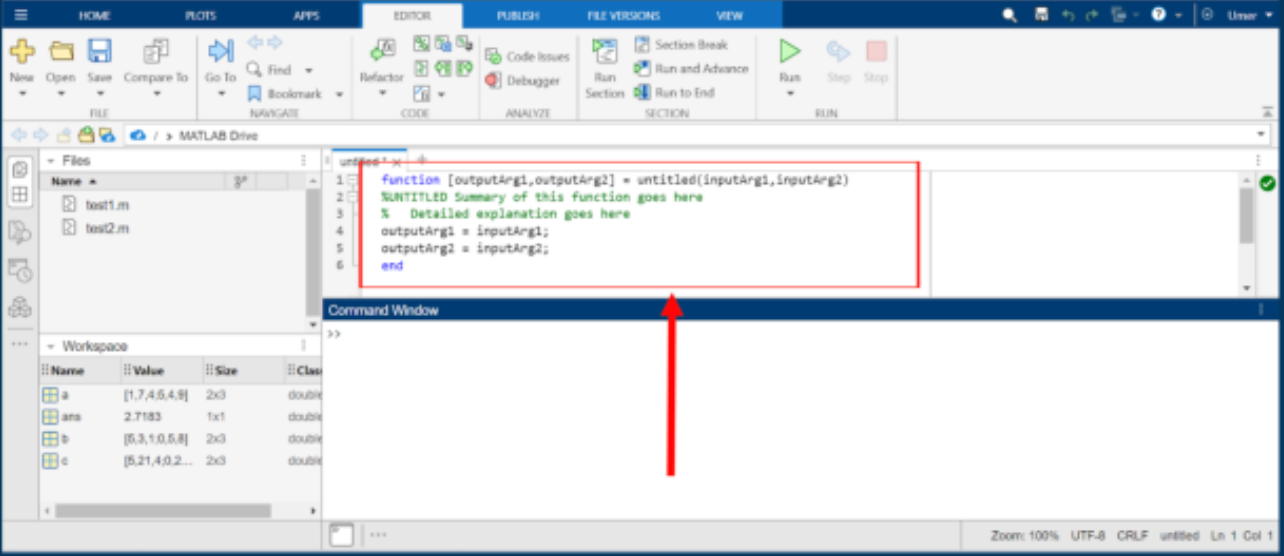Click the Run green play icon

[x=790, y=51]
